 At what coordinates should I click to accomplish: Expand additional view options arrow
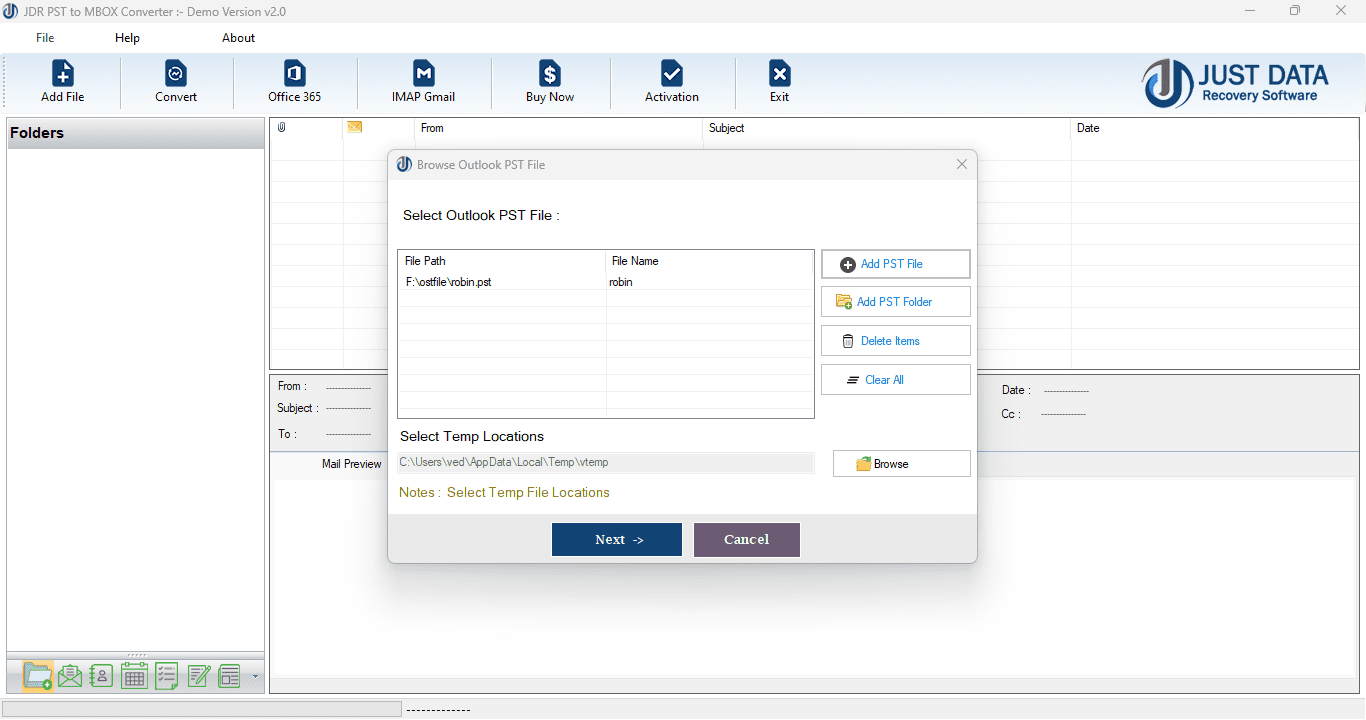coord(254,678)
